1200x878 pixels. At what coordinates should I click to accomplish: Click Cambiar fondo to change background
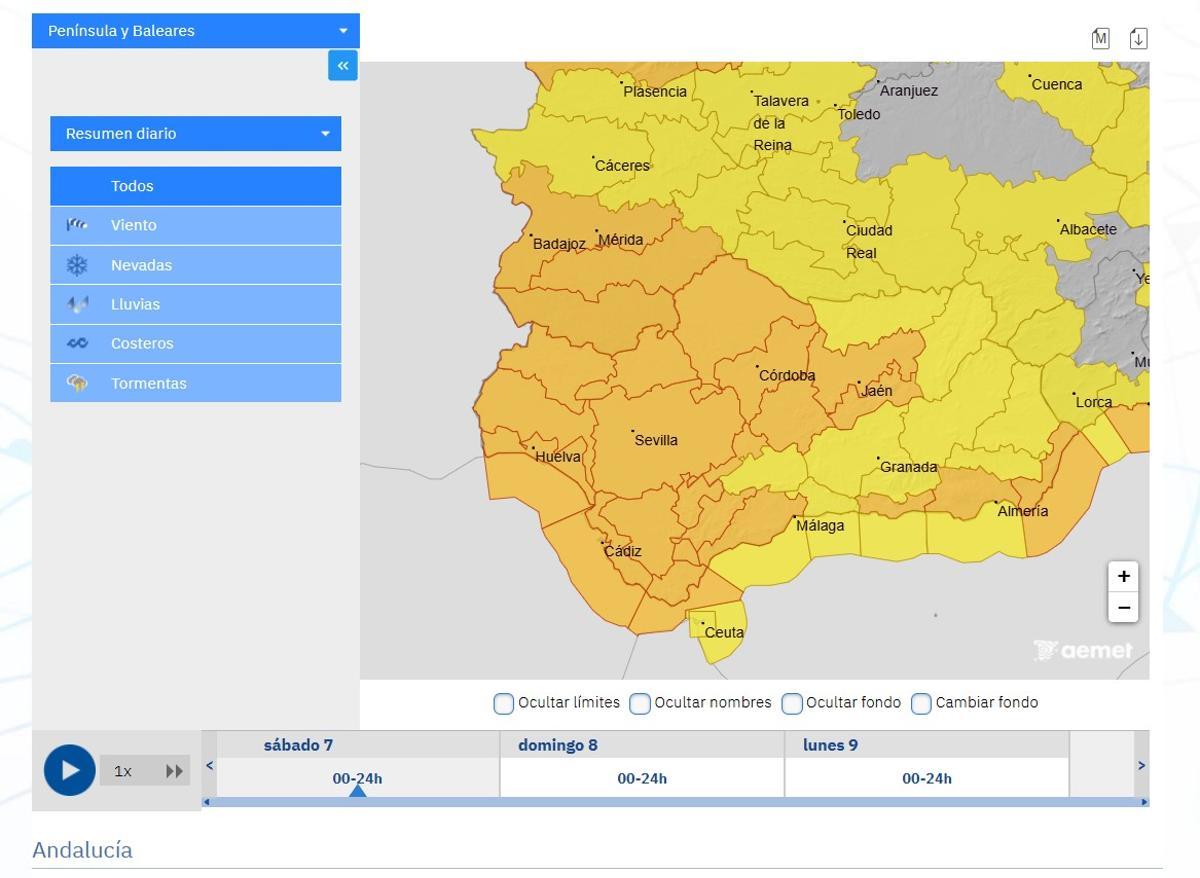click(x=921, y=703)
